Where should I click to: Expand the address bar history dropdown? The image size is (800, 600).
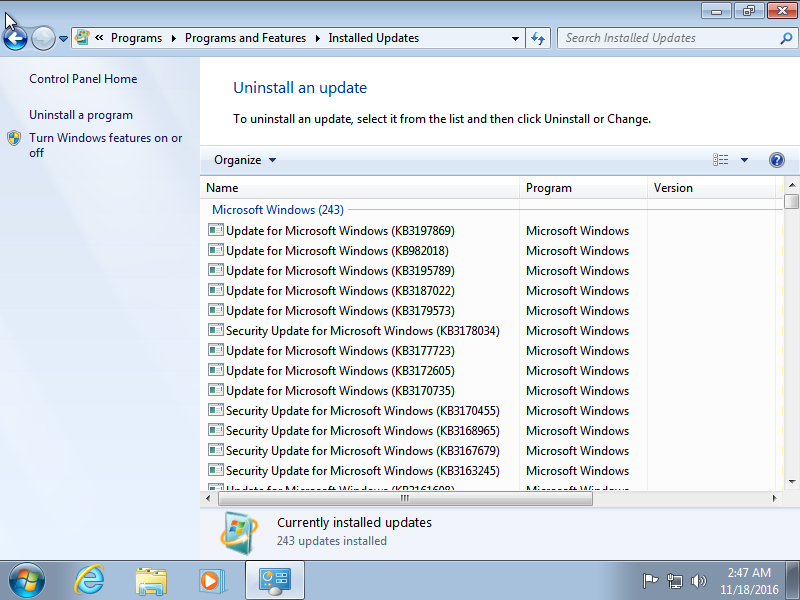click(x=515, y=38)
